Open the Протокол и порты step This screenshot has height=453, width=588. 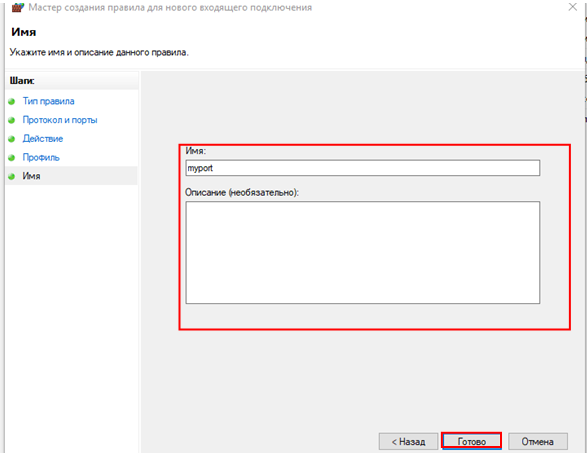click(x=60, y=120)
